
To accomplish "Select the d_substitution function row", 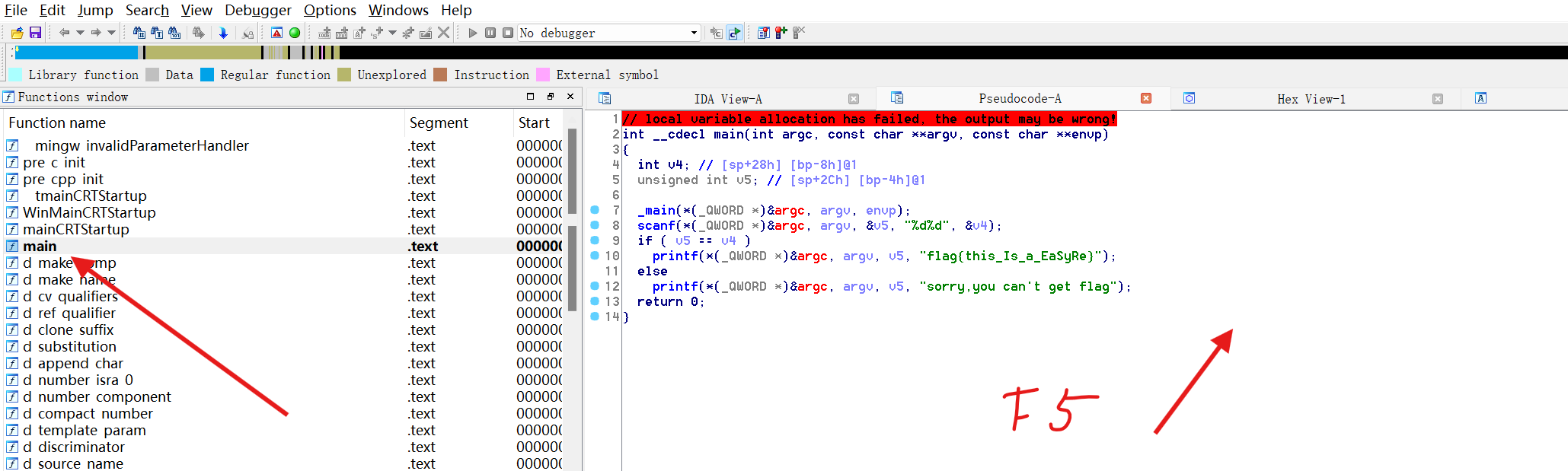I will pyautogui.click(x=283, y=346).
